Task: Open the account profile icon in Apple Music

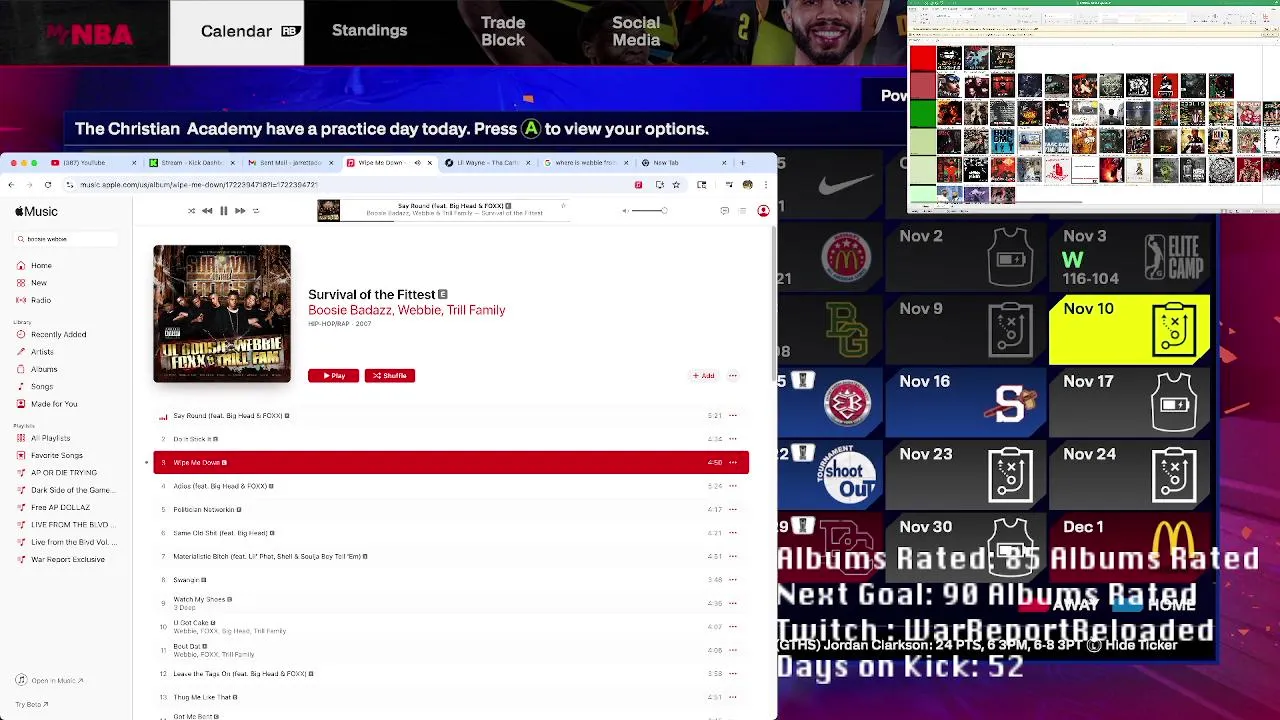Action: (x=763, y=211)
